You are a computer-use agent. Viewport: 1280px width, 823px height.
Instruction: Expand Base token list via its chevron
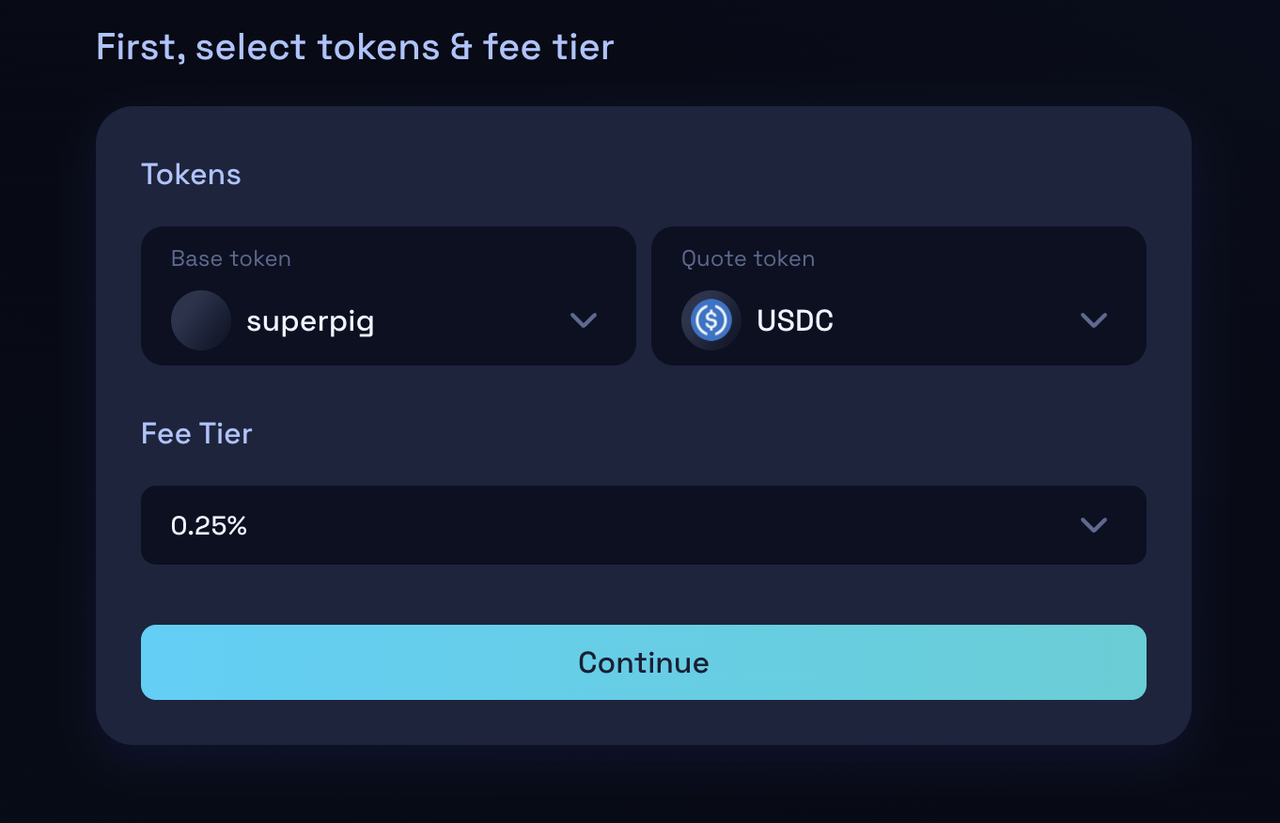tap(583, 320)
